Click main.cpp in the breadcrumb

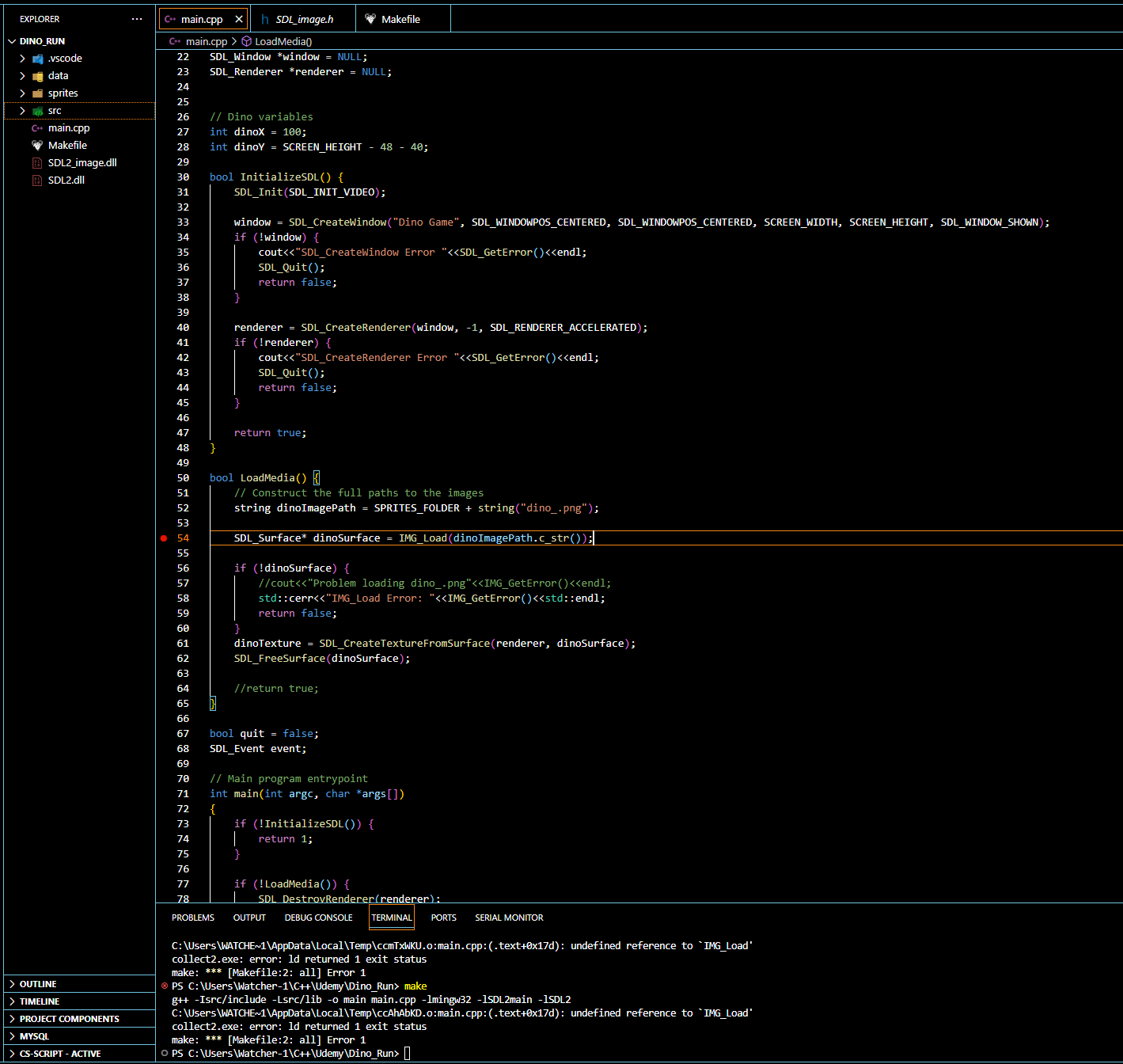(207, 41)
